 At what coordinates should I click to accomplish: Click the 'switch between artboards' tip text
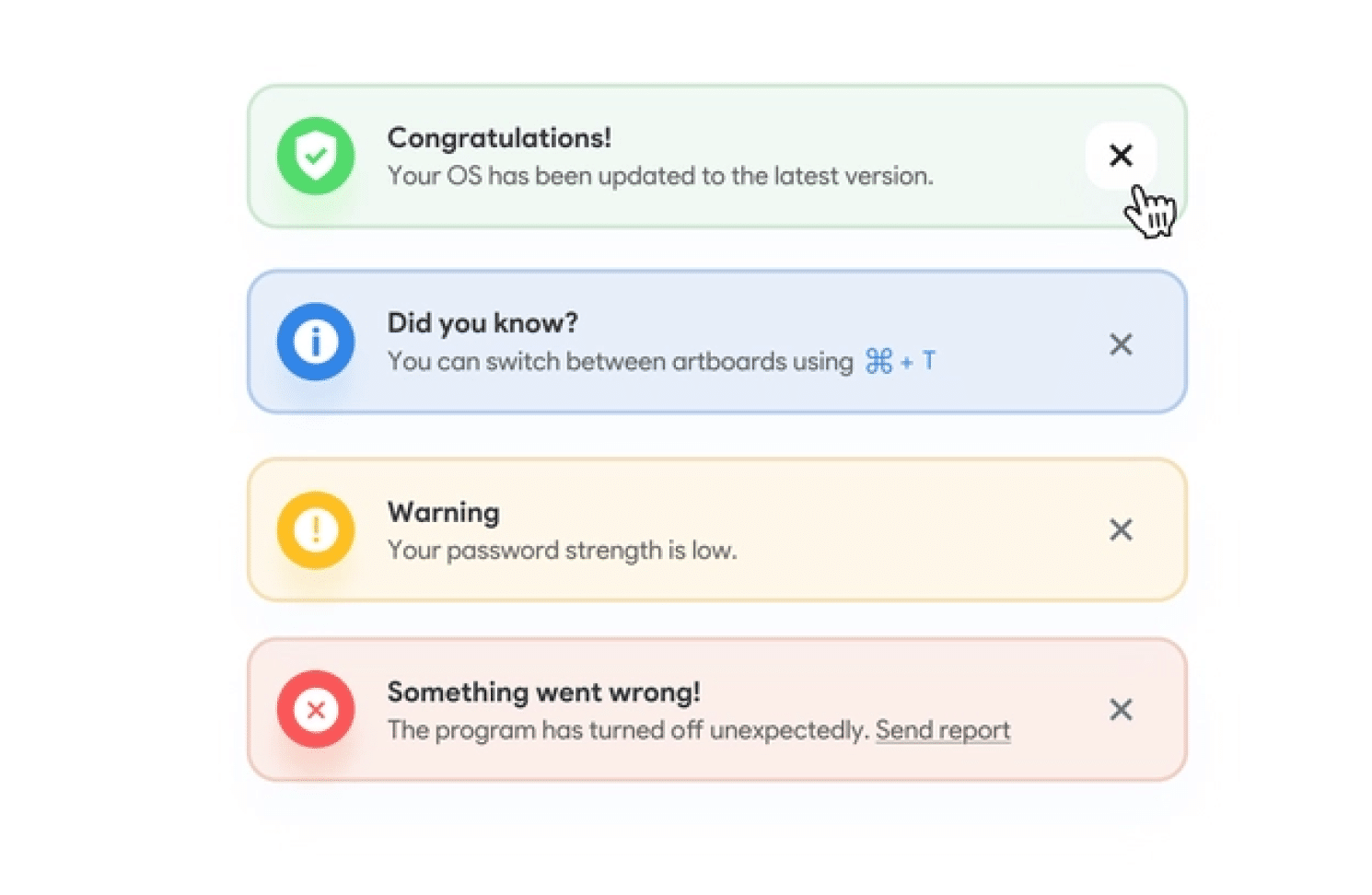pyautogui.click(x=620, y=362)
